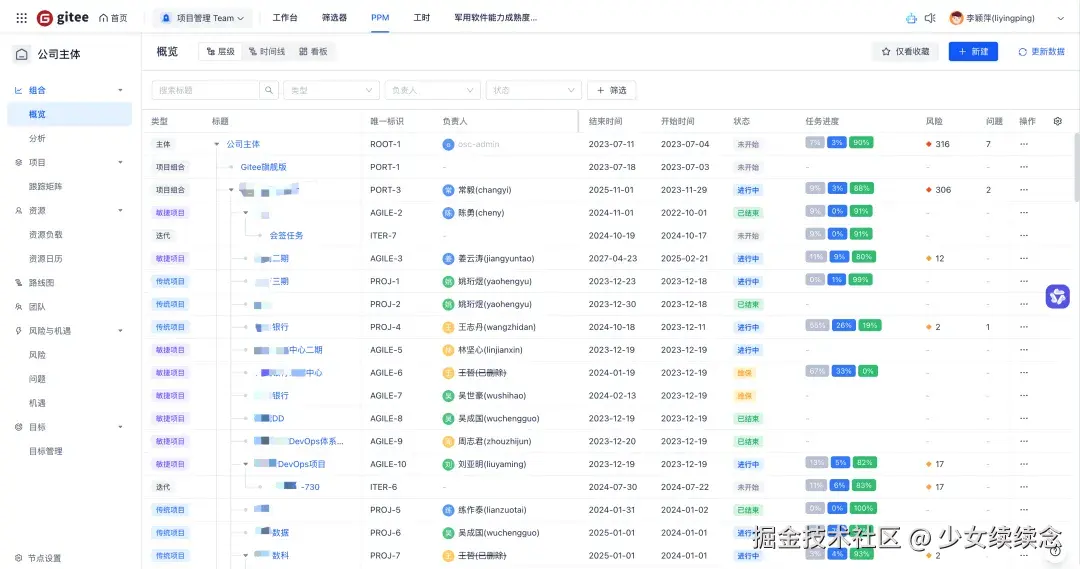Switch to 看板 board view
Screen dimensions: 1080x569
pos(313,52)
